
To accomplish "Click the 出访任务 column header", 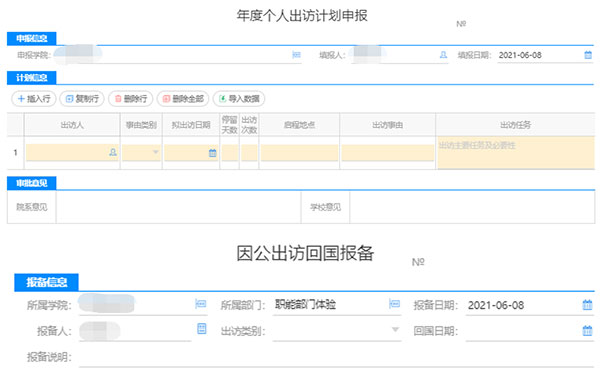I will pyautogui.click(x=515, y=125).
